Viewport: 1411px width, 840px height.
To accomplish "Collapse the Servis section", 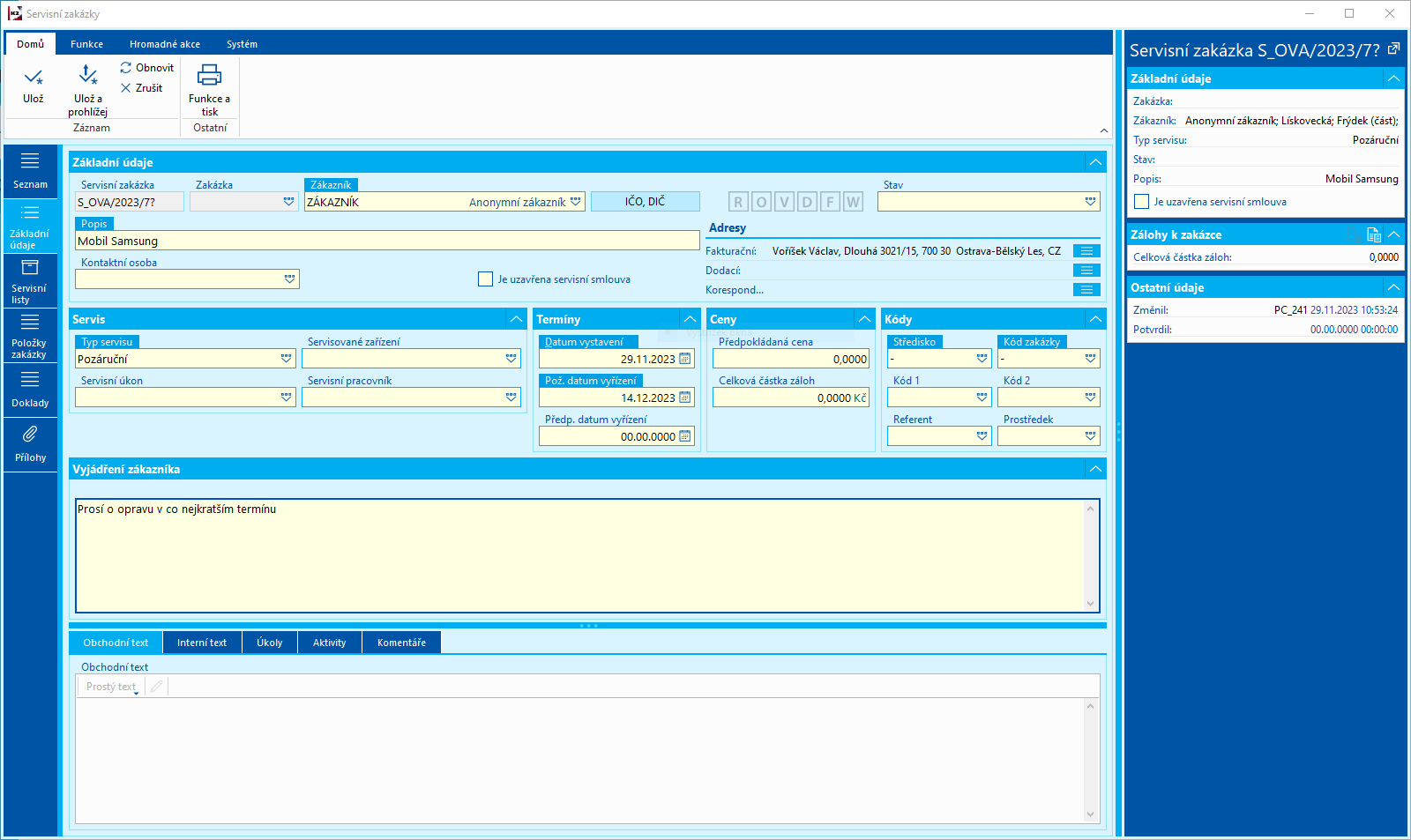I will click(x=516, y=319).
